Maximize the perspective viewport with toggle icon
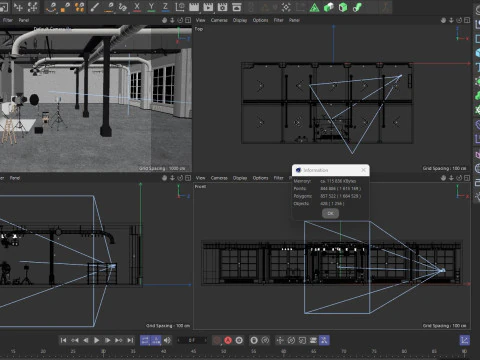The image size is (480, 360). tap(188, 20)
